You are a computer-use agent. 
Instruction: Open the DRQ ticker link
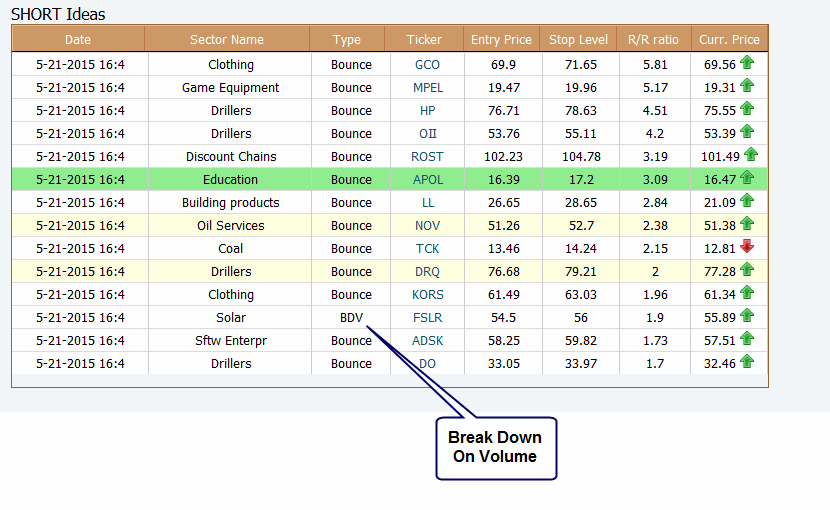[427, 272]
